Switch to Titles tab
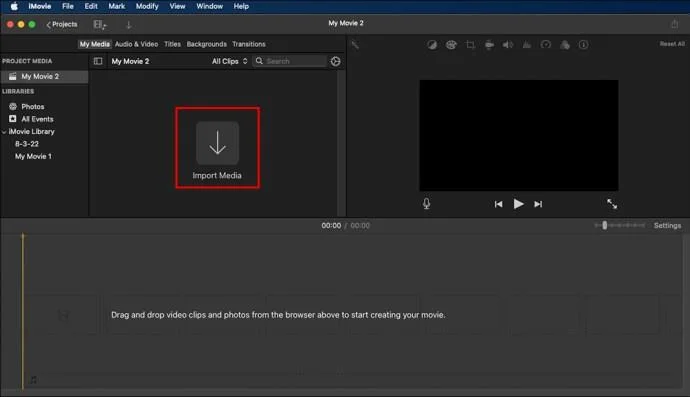 172,44
